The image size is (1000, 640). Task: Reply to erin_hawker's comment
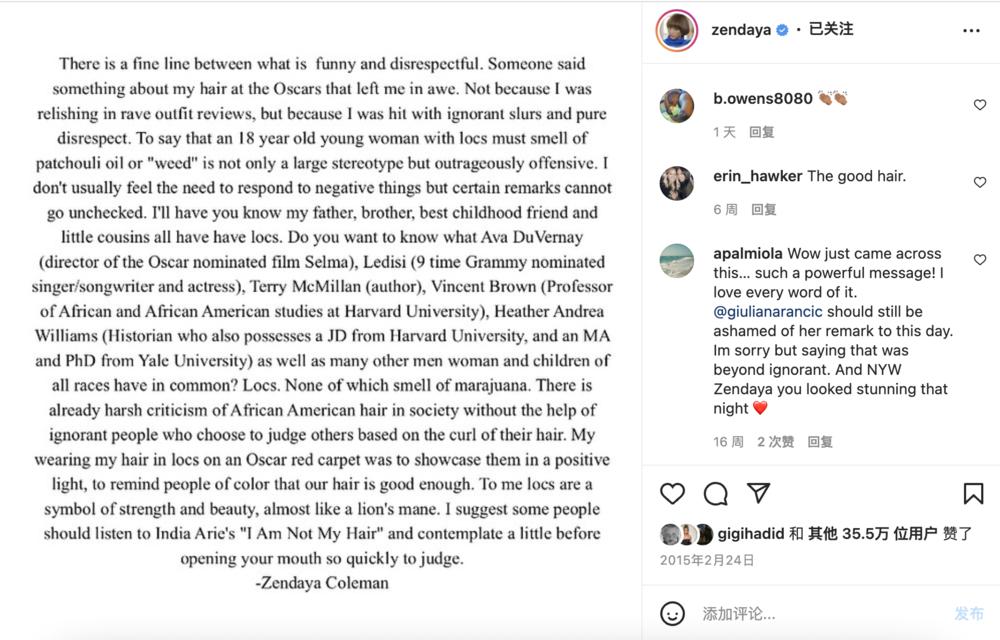pos(764,209)
